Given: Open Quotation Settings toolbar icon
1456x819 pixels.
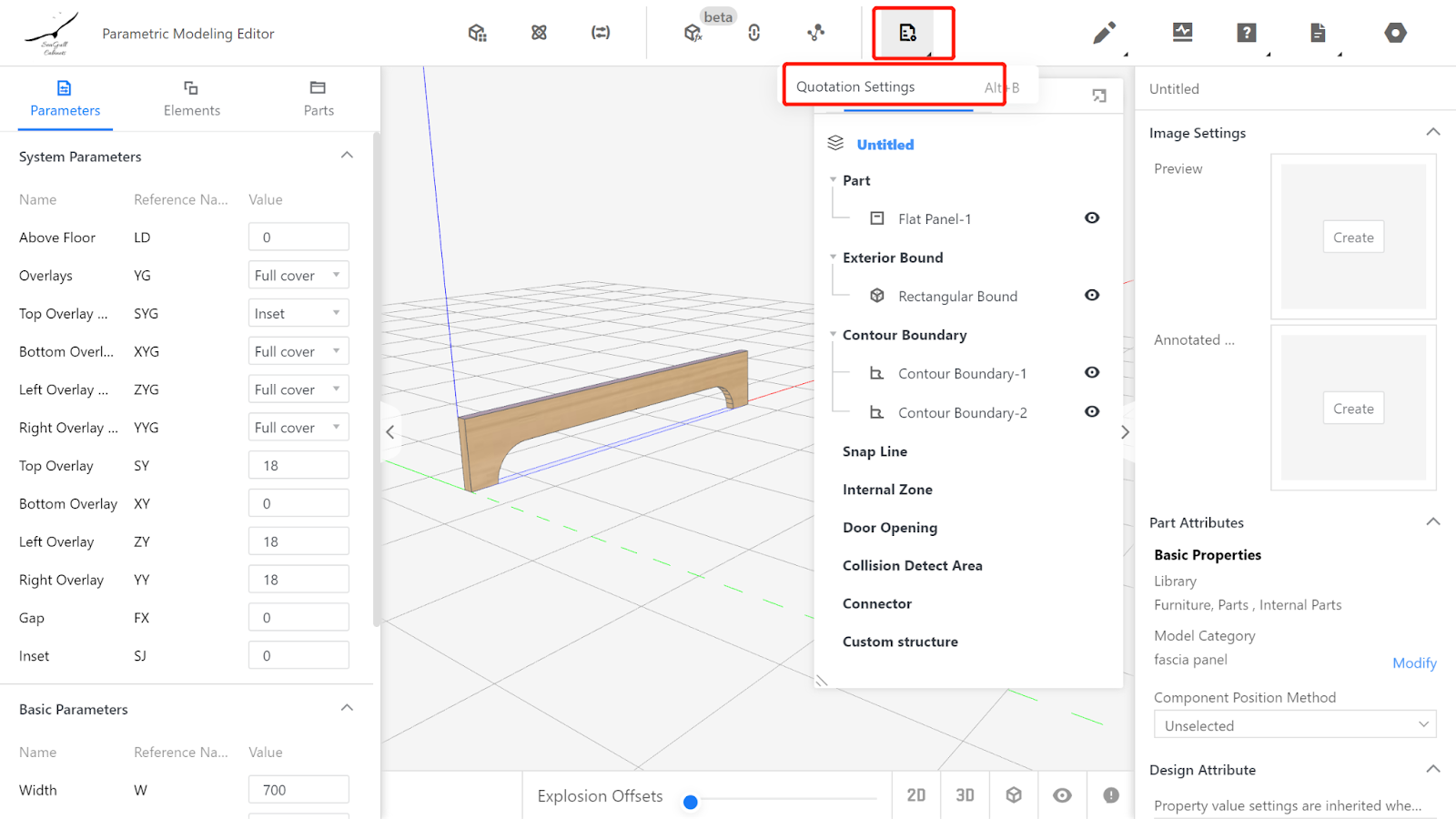Looking at the screenshot, I should pyautogui.click(x=908, y=33).
